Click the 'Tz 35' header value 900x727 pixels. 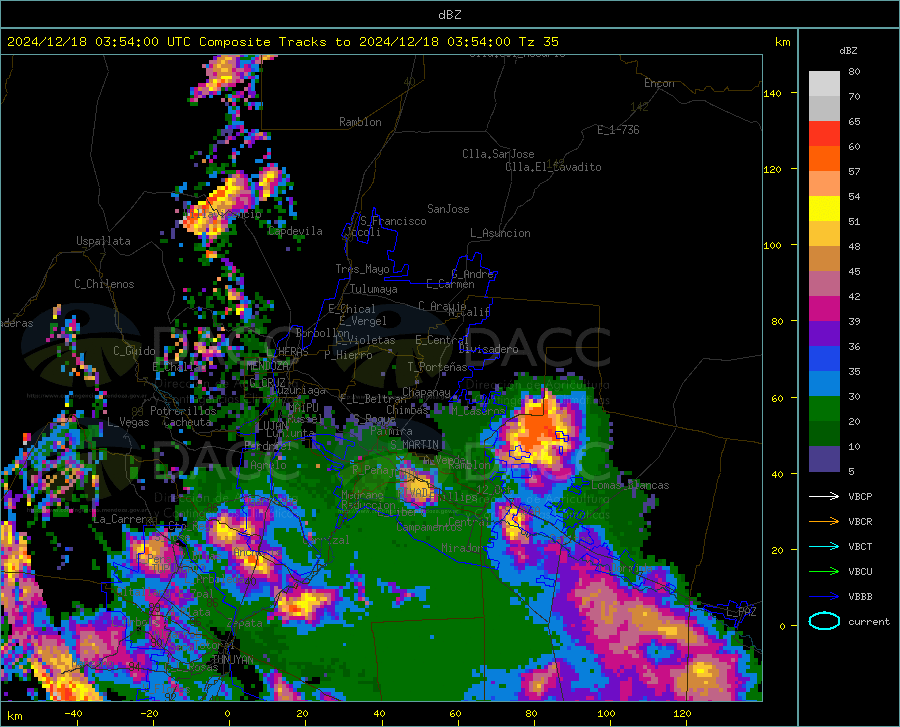point(539,42)
